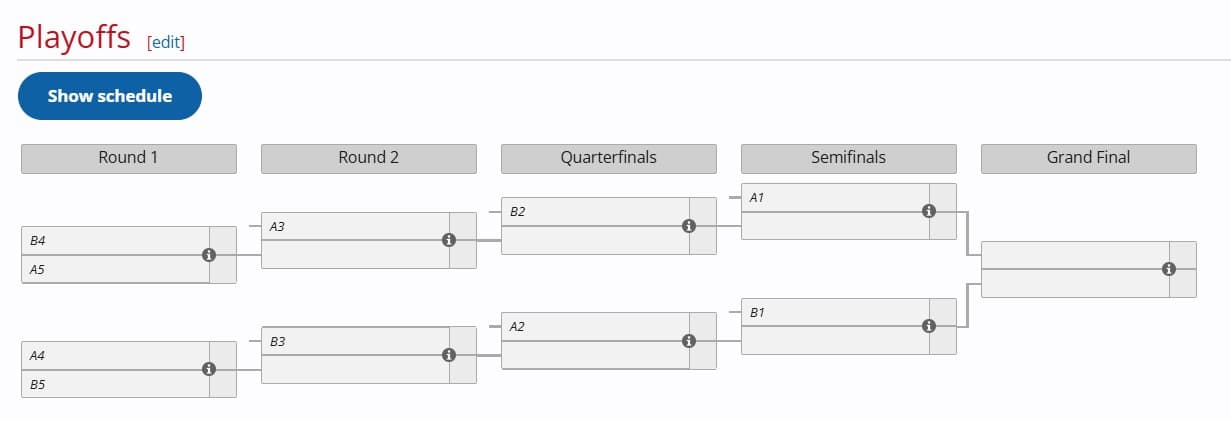Click info icon on B3 Round 2 match
This screenshot has width=1231, height=421.
448,355
